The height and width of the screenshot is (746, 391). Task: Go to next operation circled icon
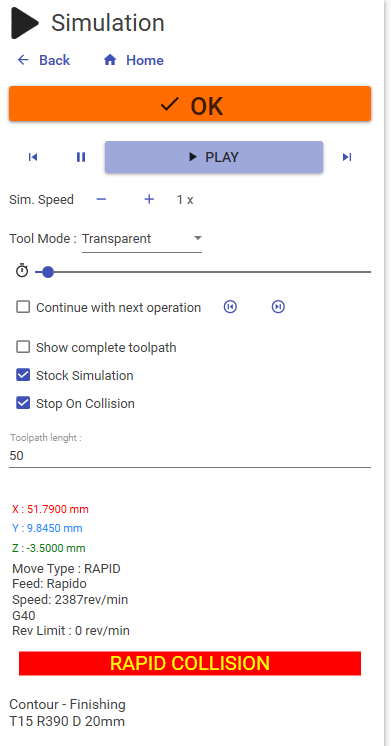pos(278,307)
